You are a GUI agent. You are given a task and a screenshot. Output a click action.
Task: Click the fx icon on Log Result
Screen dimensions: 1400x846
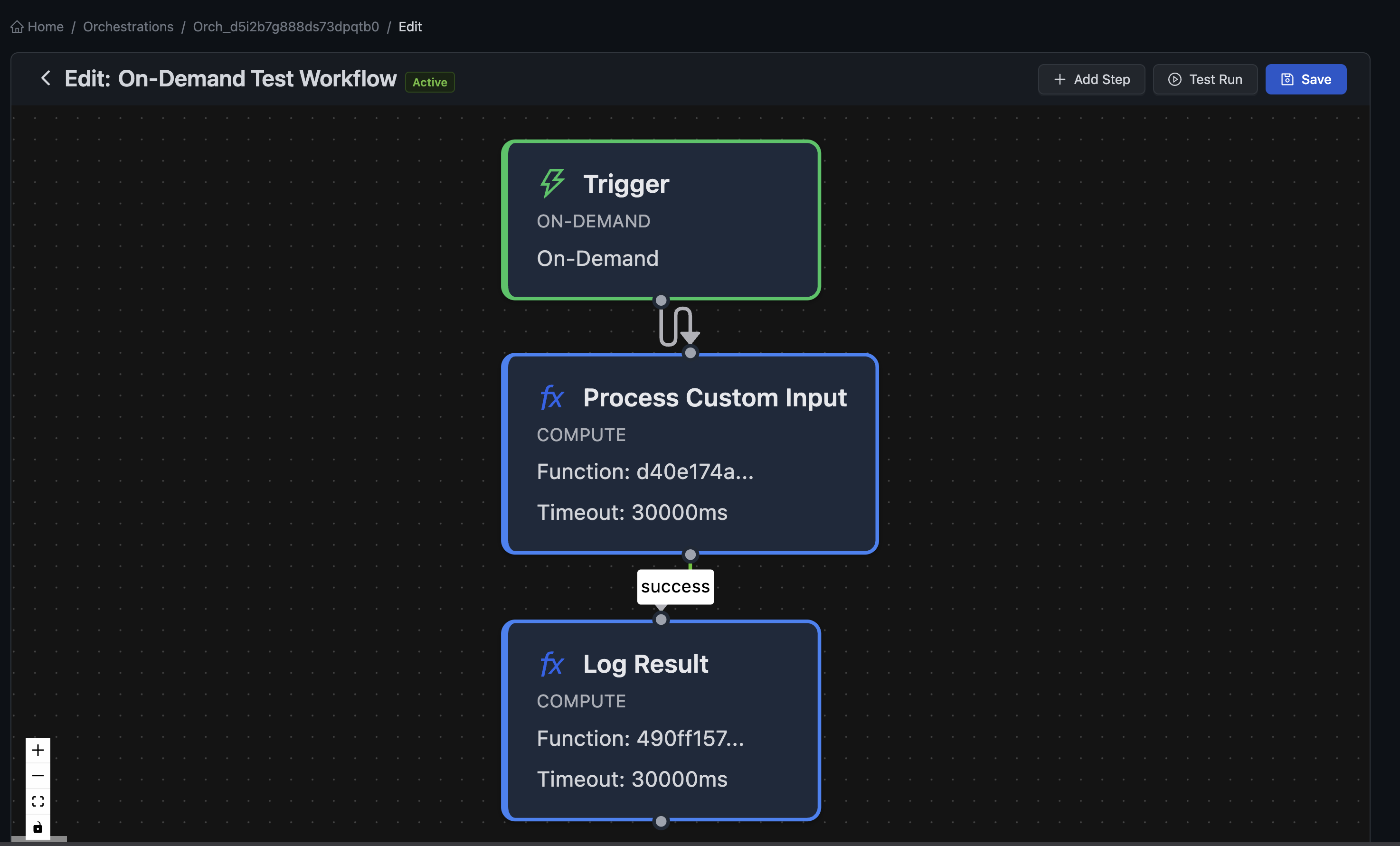[x=551, y=664]
